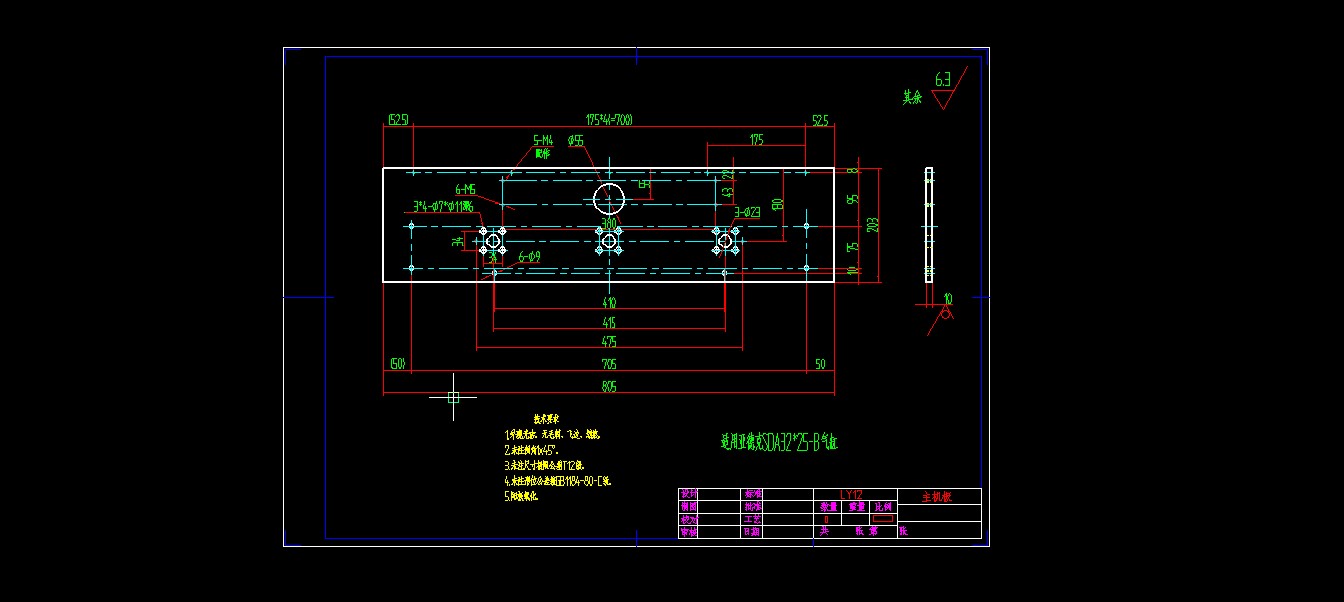Screen dimensions: 1344x602
Task: Click the 5-M4 thread callout label
Action: [x=543, y=141]
